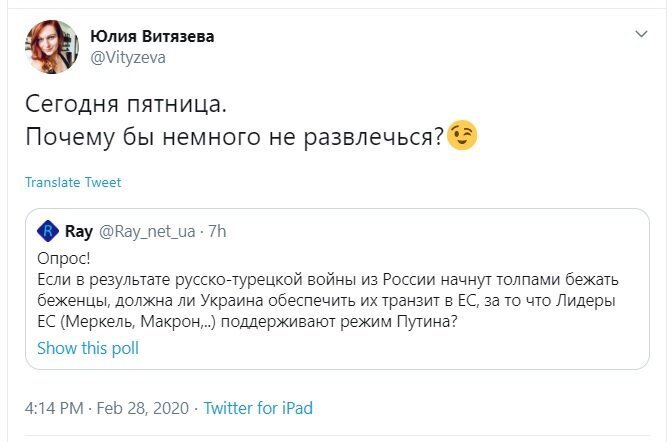
Task: Click the display name Юлия Витязева
Action: pyautogui.click(x=152, y=36)
